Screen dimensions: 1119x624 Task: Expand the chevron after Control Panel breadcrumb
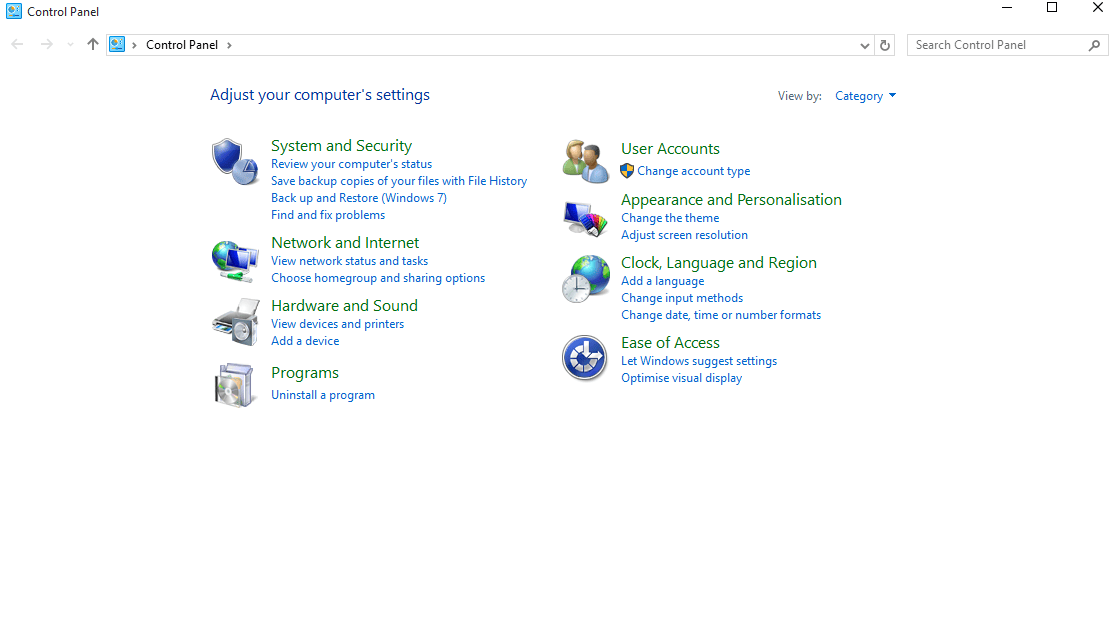pos(229,45)
